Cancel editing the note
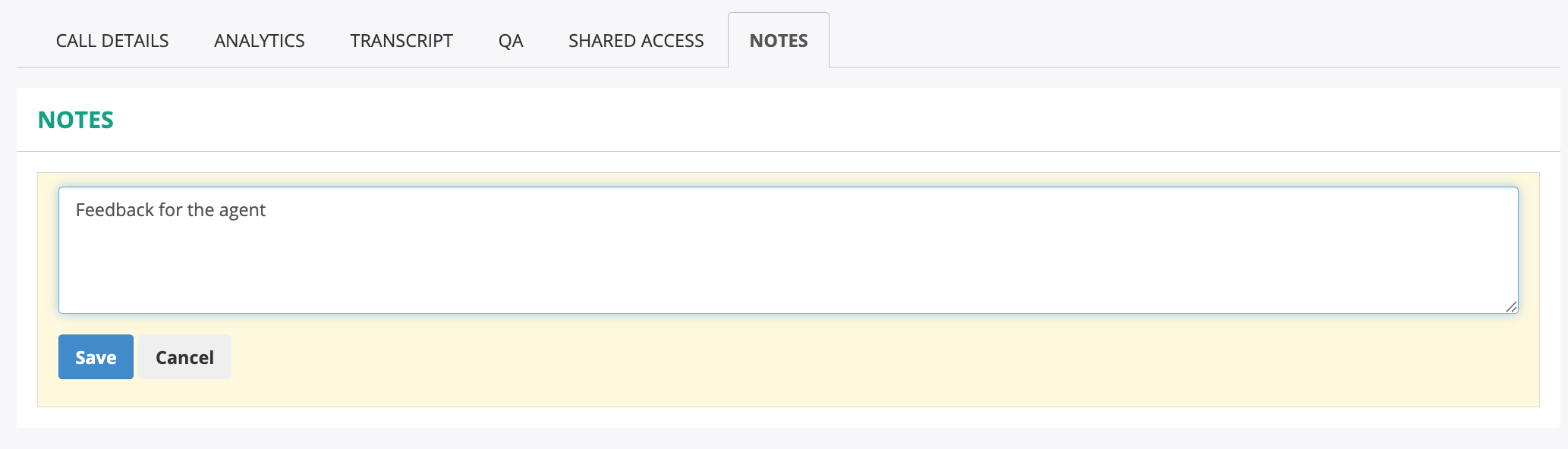 pyautogui.click(x=184, y=357)
